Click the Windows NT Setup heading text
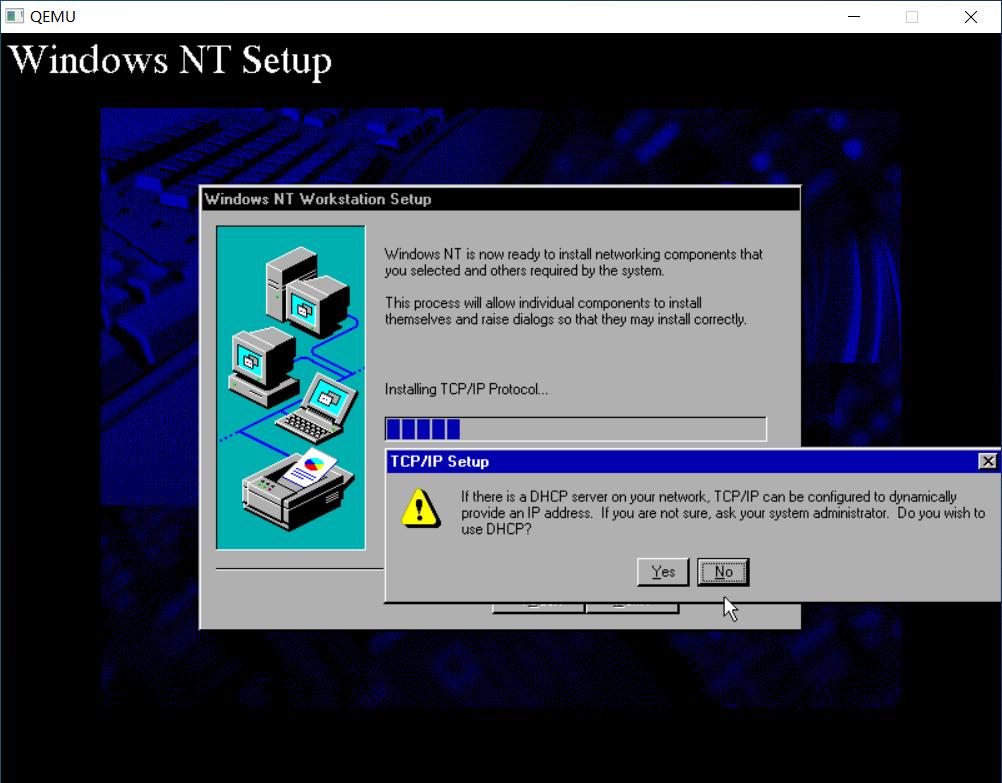 pyautogui.click(x=170, y=60)
